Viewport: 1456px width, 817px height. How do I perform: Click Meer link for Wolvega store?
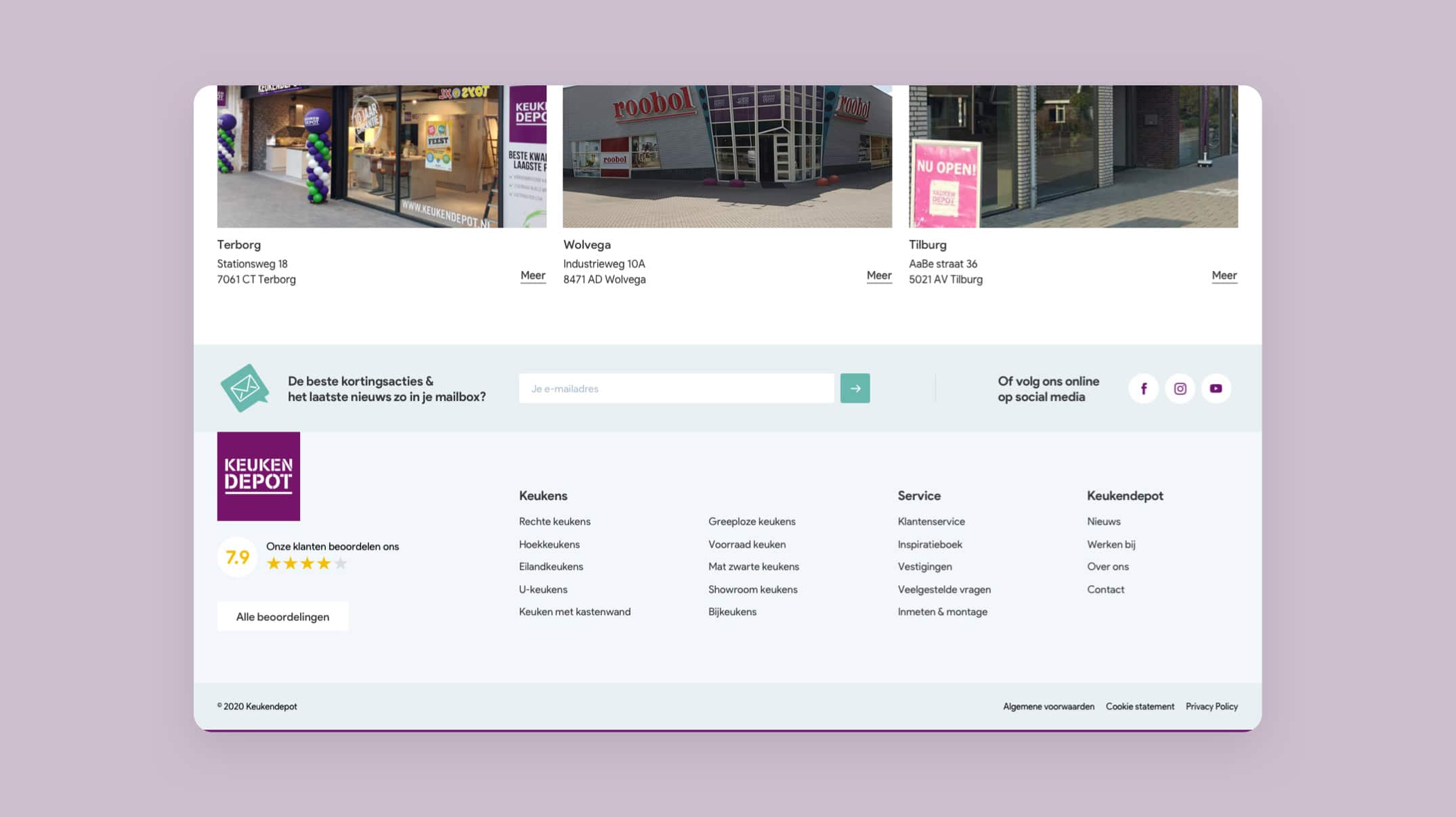pos(878,276)
